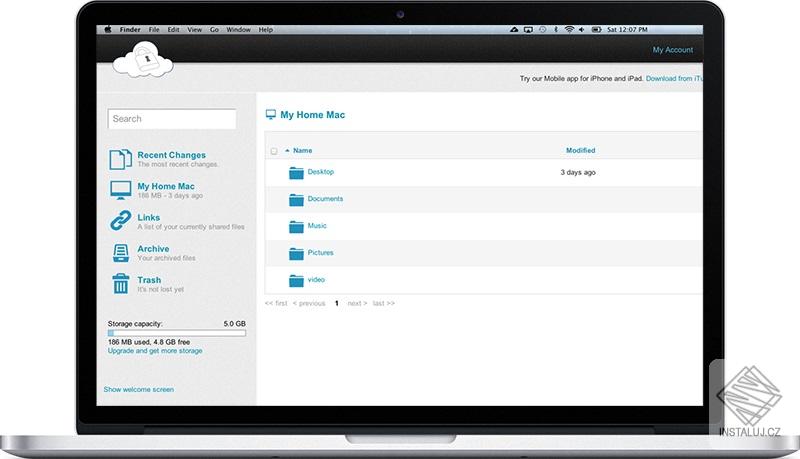This screenshot has height=459, width=800.
Task: Open the Help menu
Action: coord(265,30)
